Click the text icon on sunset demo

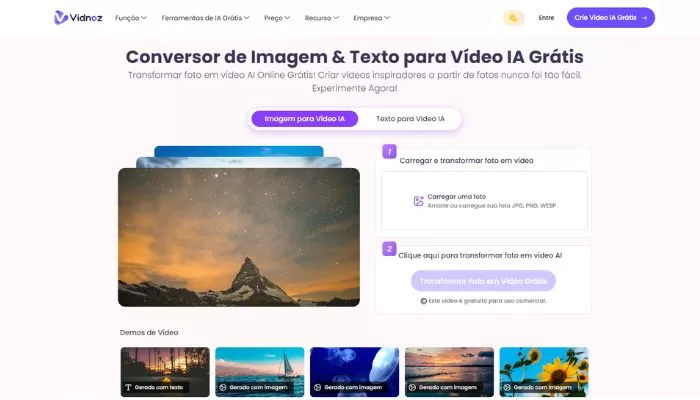click(129, 386)
